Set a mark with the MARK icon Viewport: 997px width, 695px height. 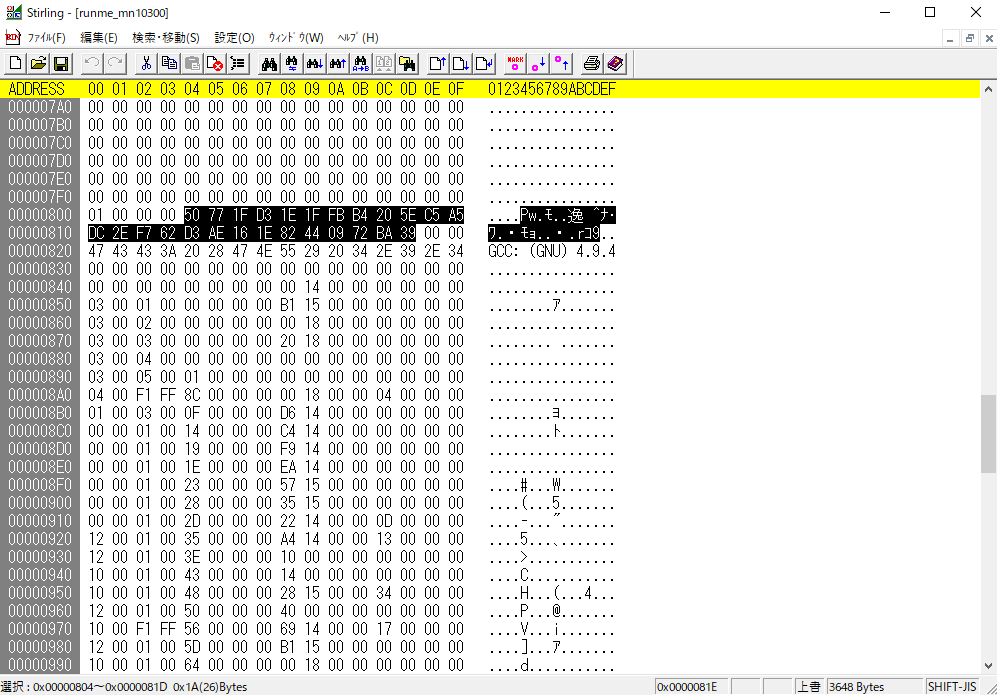[x=515, y=64]
